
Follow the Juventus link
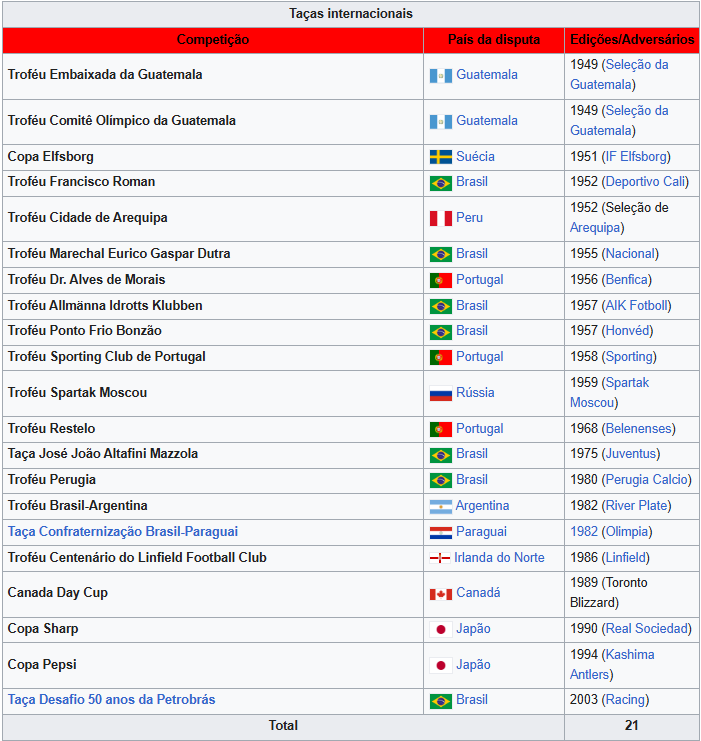click(631, 454)
